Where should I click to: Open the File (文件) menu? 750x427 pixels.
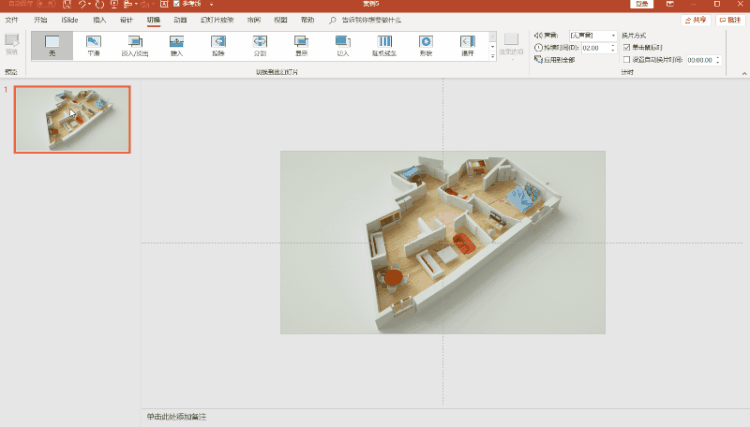pyautogui.click(x=11, y=20)
